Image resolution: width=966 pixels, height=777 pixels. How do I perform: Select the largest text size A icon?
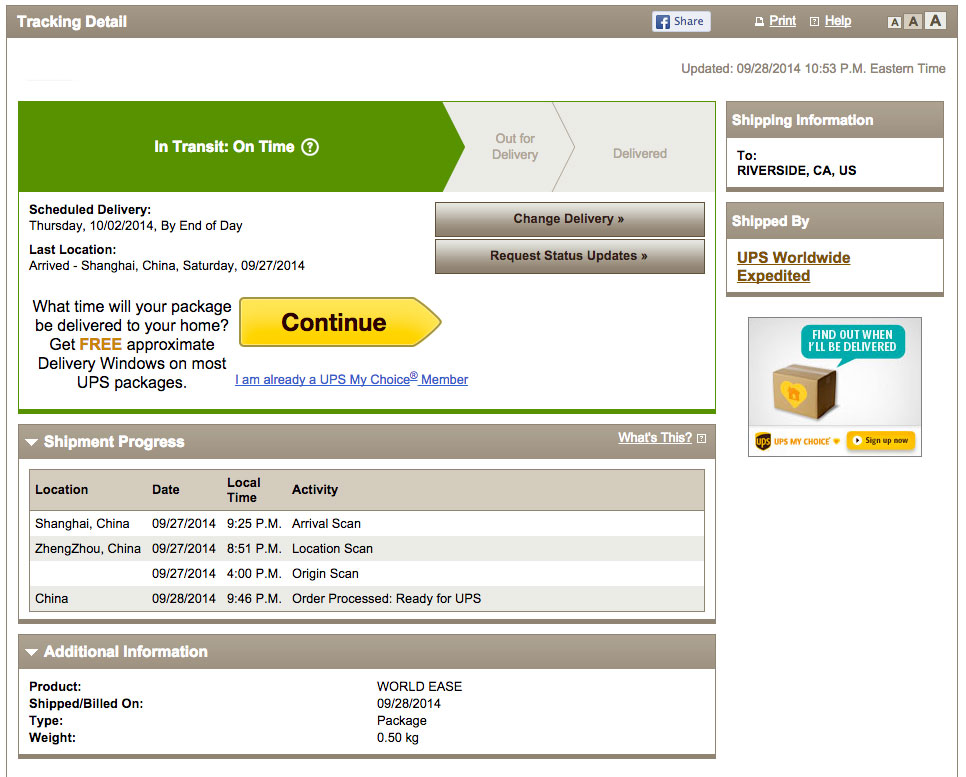[x=935, y=20]
